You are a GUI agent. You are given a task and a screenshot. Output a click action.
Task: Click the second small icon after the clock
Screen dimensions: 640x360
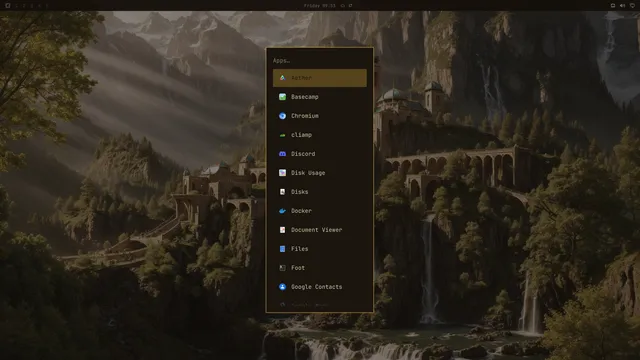click(350, 6)
